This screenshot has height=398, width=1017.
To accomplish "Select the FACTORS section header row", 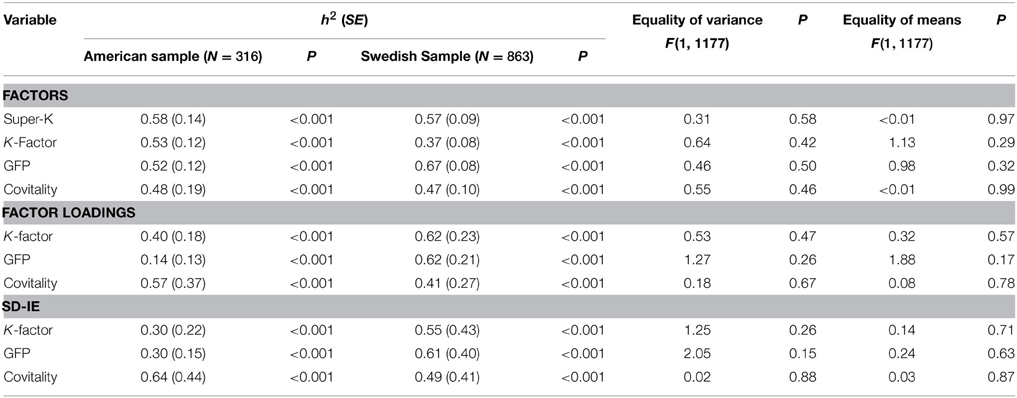I will click(x=508, y=95).
